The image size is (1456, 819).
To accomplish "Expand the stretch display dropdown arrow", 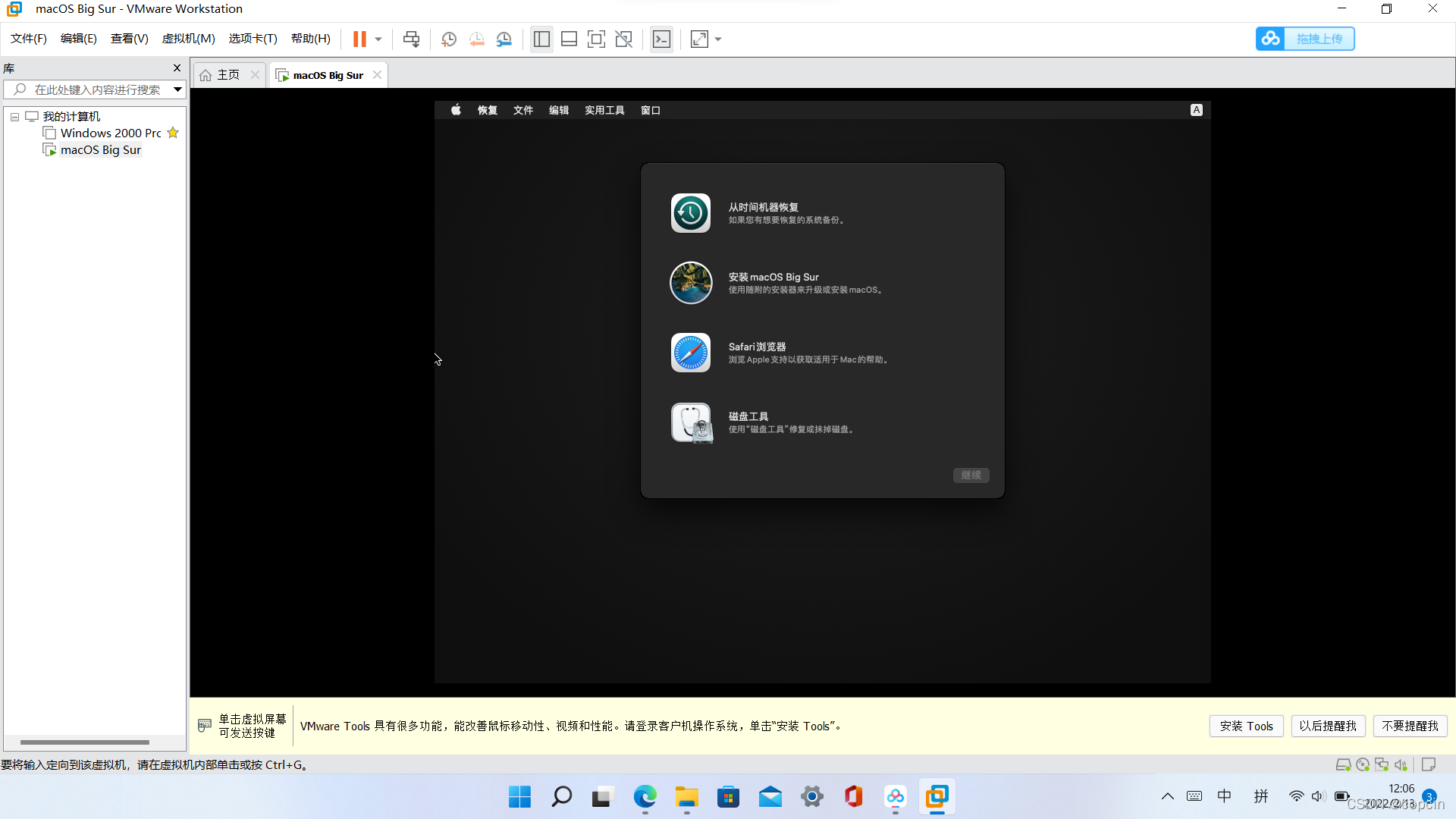I will coord(718,39).
